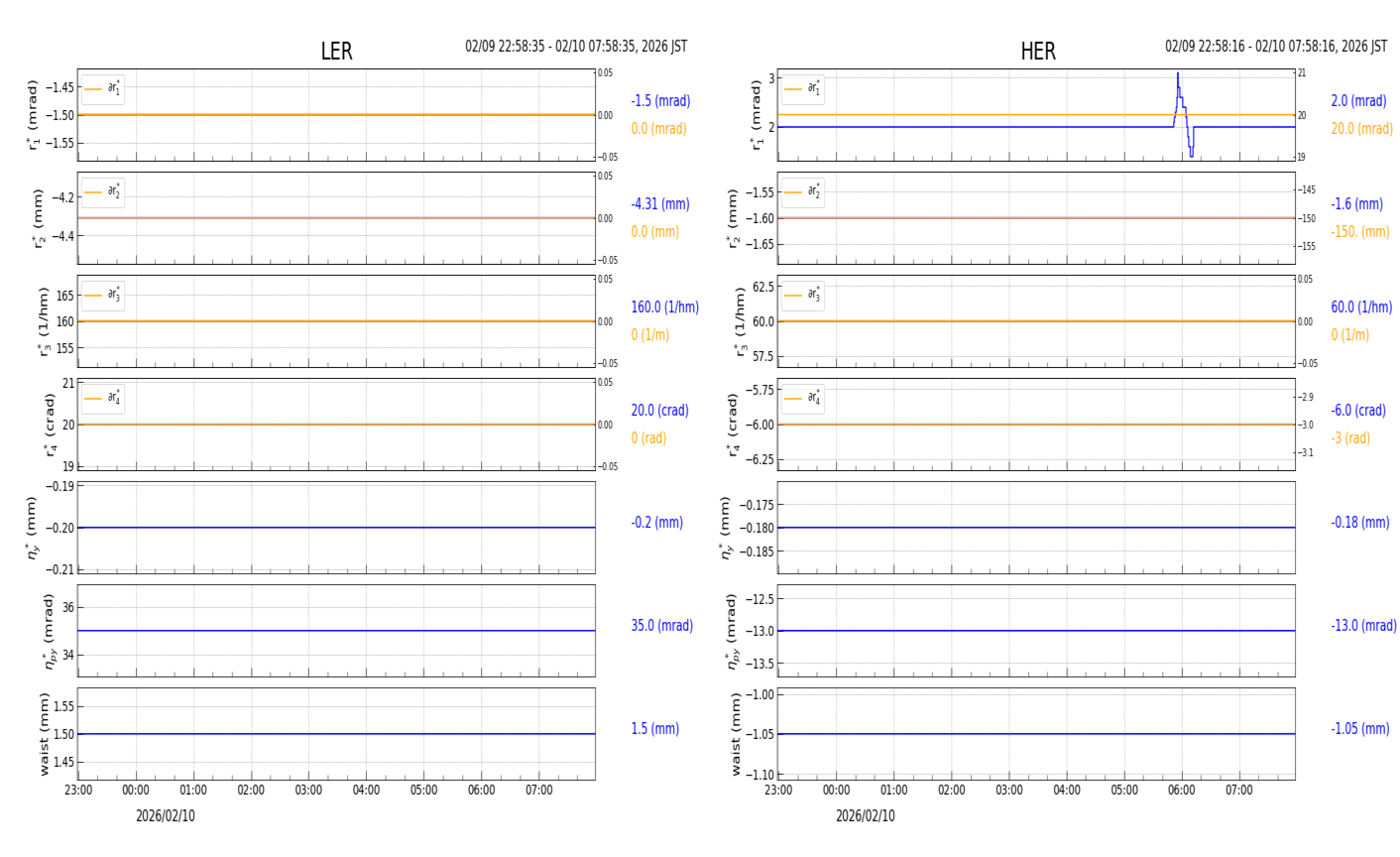Click the HER orange value -150. (mm)
This screenshot has width=1400, height=857.
pyautogui.click(x=1360, y=232)
